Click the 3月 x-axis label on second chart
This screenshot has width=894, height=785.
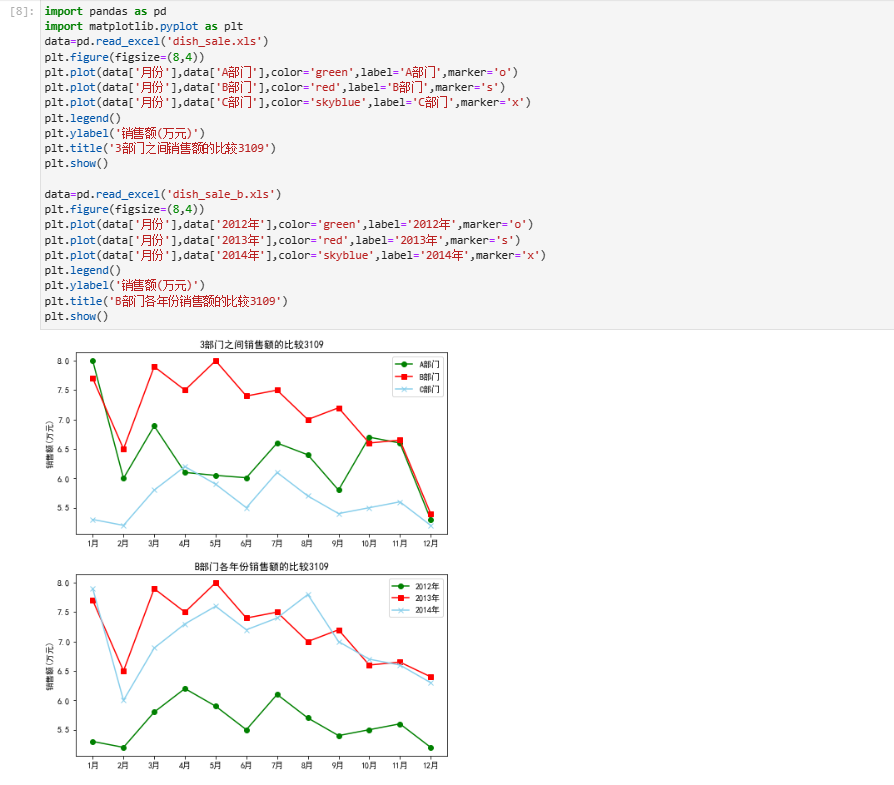click(x=154, y=766)
